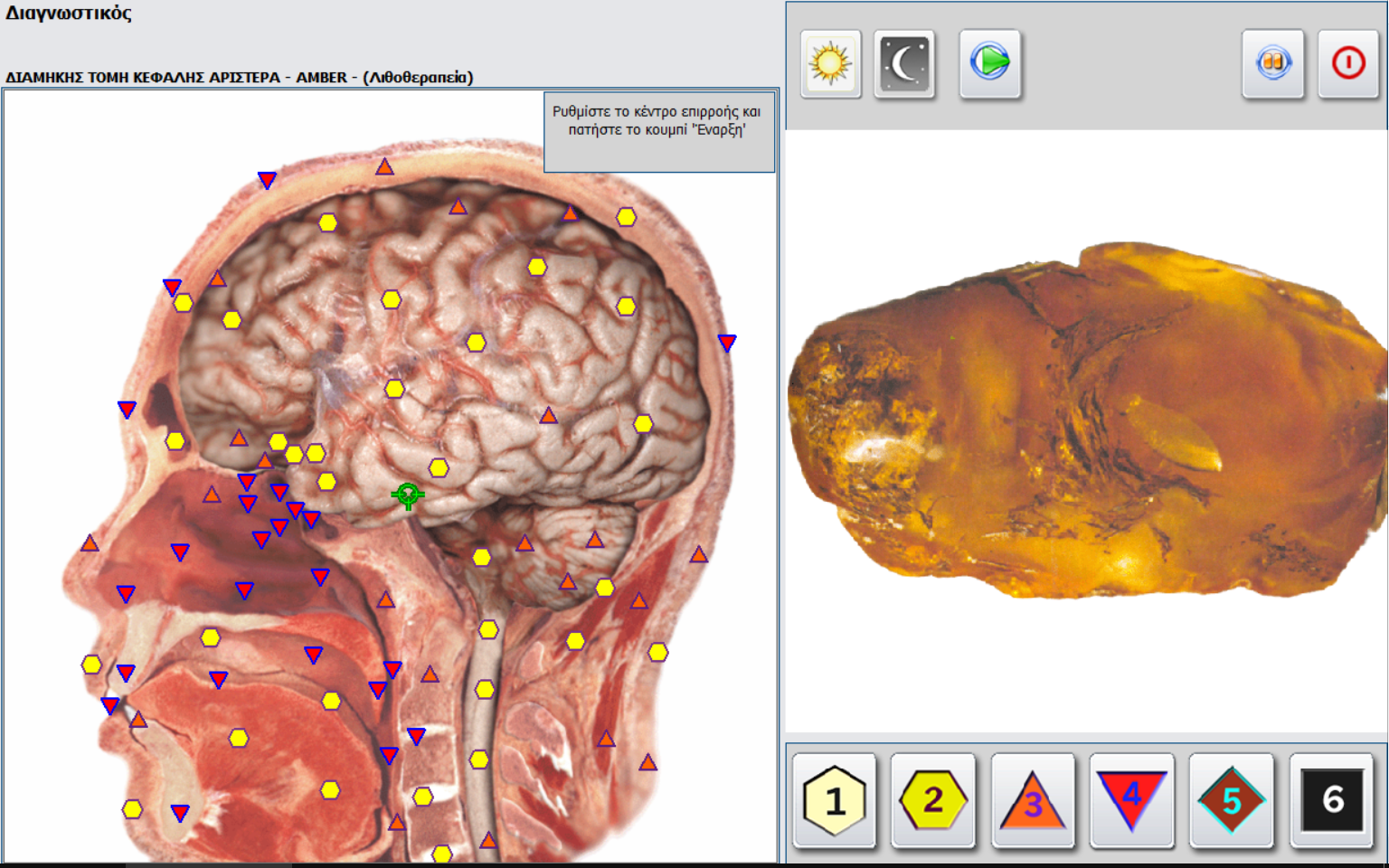Viewport: 1389px width, 868px height.
Task: Click the orange triangle marker at top of skull
Action: click(385, 166)
